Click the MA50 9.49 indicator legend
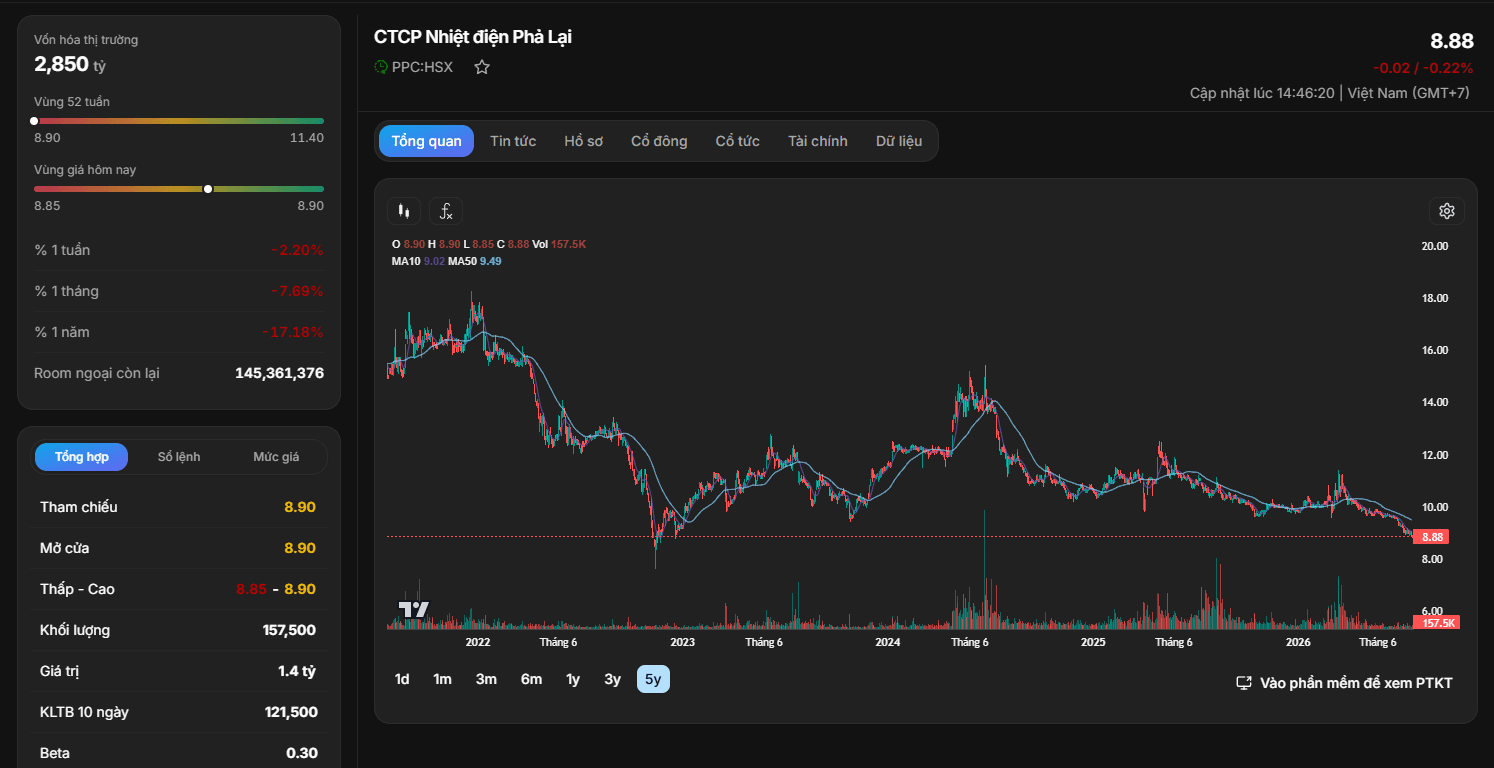This screenshot has height=768, width=1494. (475, 261)
